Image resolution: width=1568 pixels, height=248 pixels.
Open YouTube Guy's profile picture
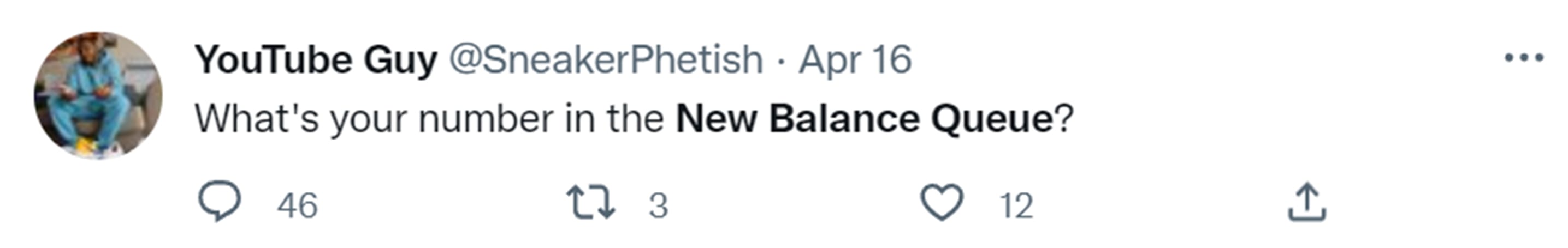(x=98, y=95)
